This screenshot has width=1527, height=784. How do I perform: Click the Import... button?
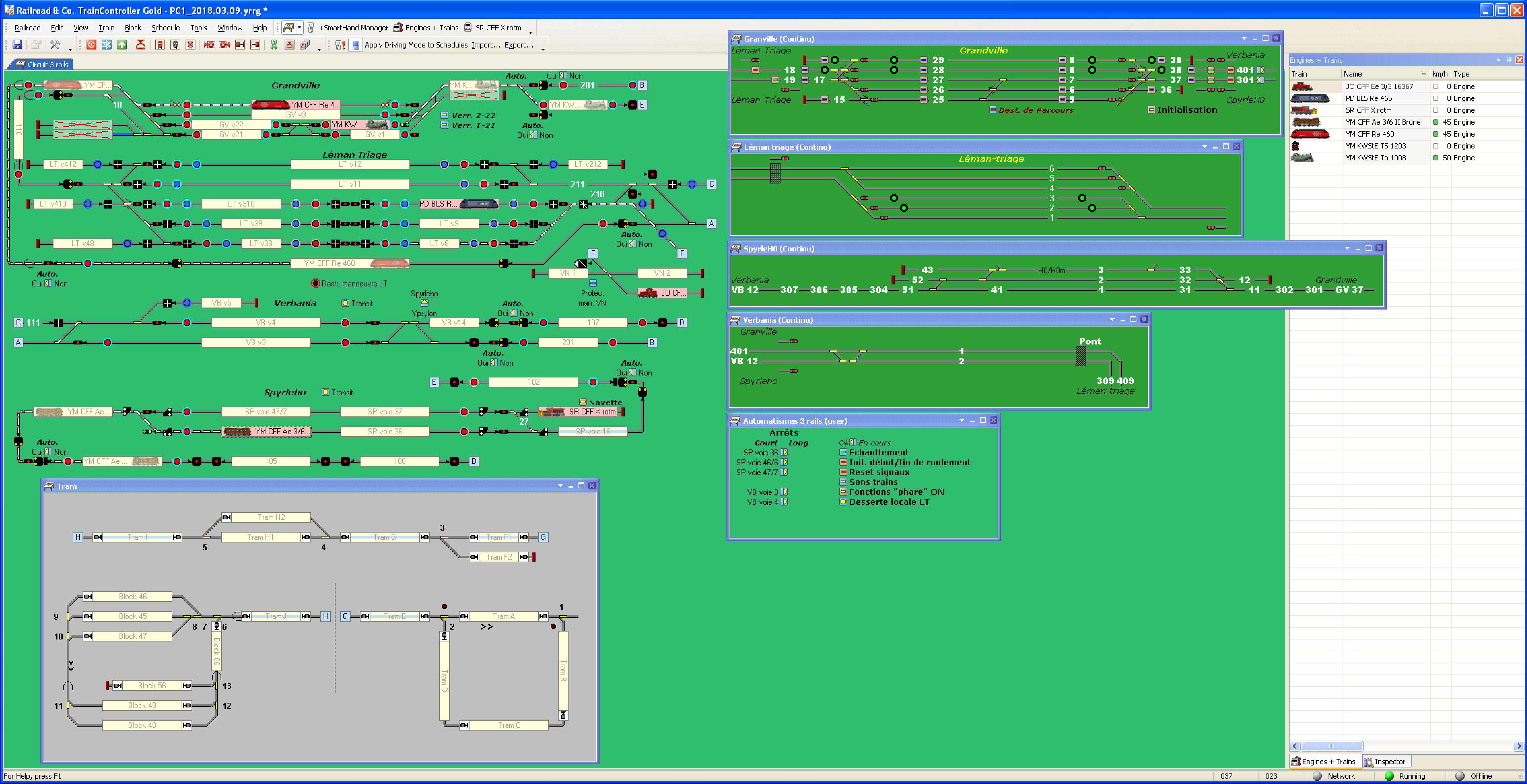click(x=486, y=45)
